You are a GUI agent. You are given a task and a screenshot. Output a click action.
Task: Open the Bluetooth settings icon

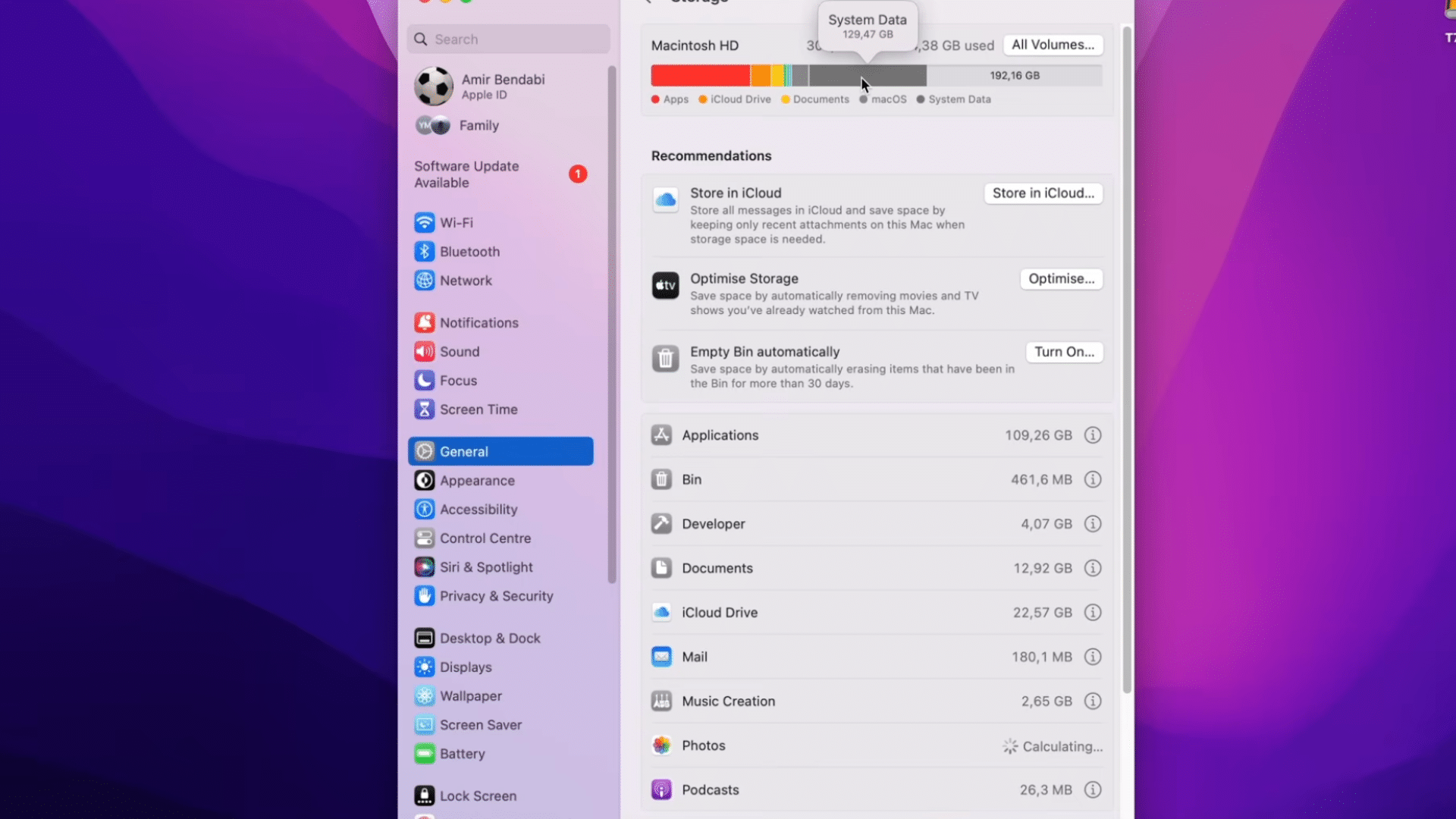click(425, 251)
